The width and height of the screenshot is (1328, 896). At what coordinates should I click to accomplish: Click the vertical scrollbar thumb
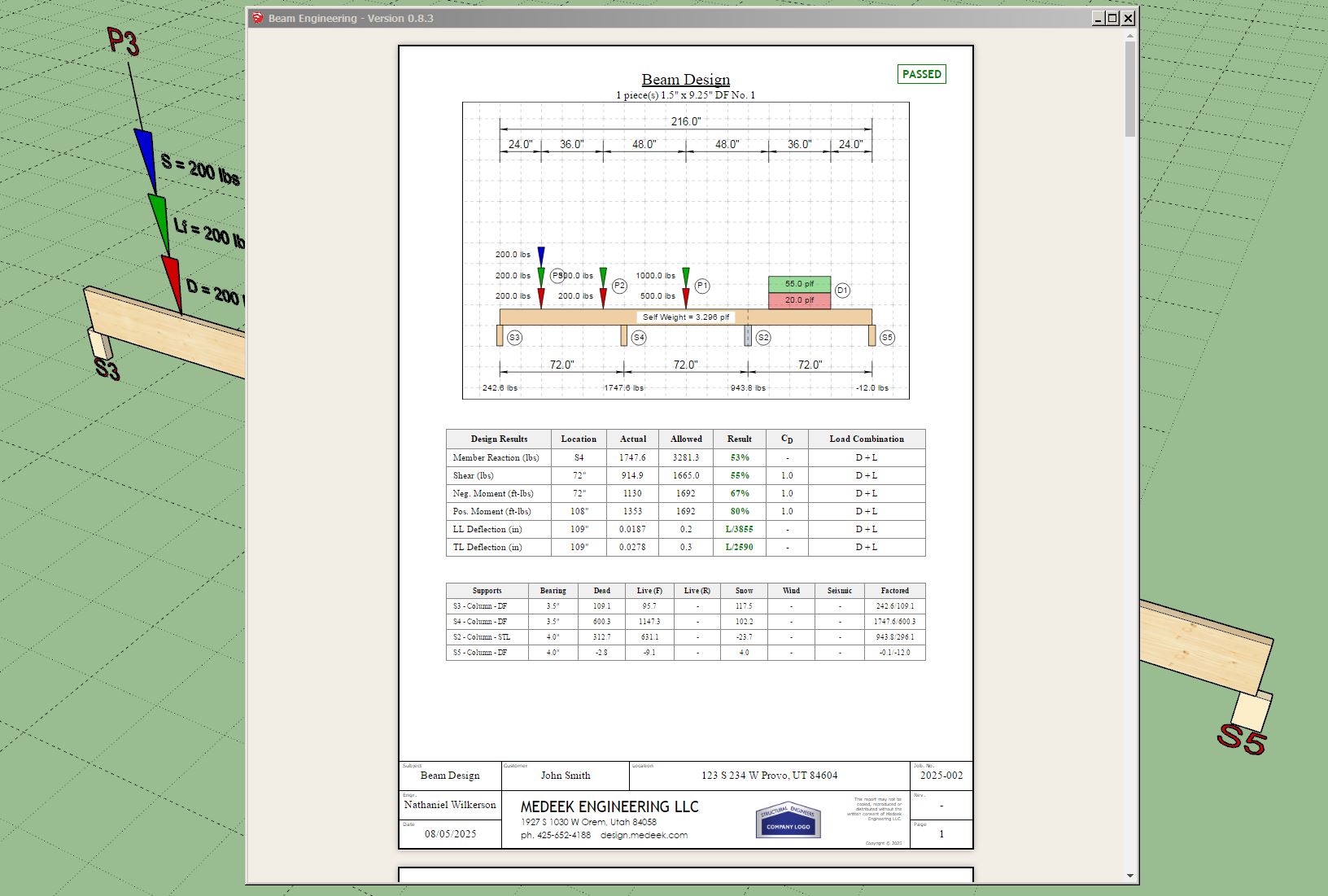[x=1130, y=90]
